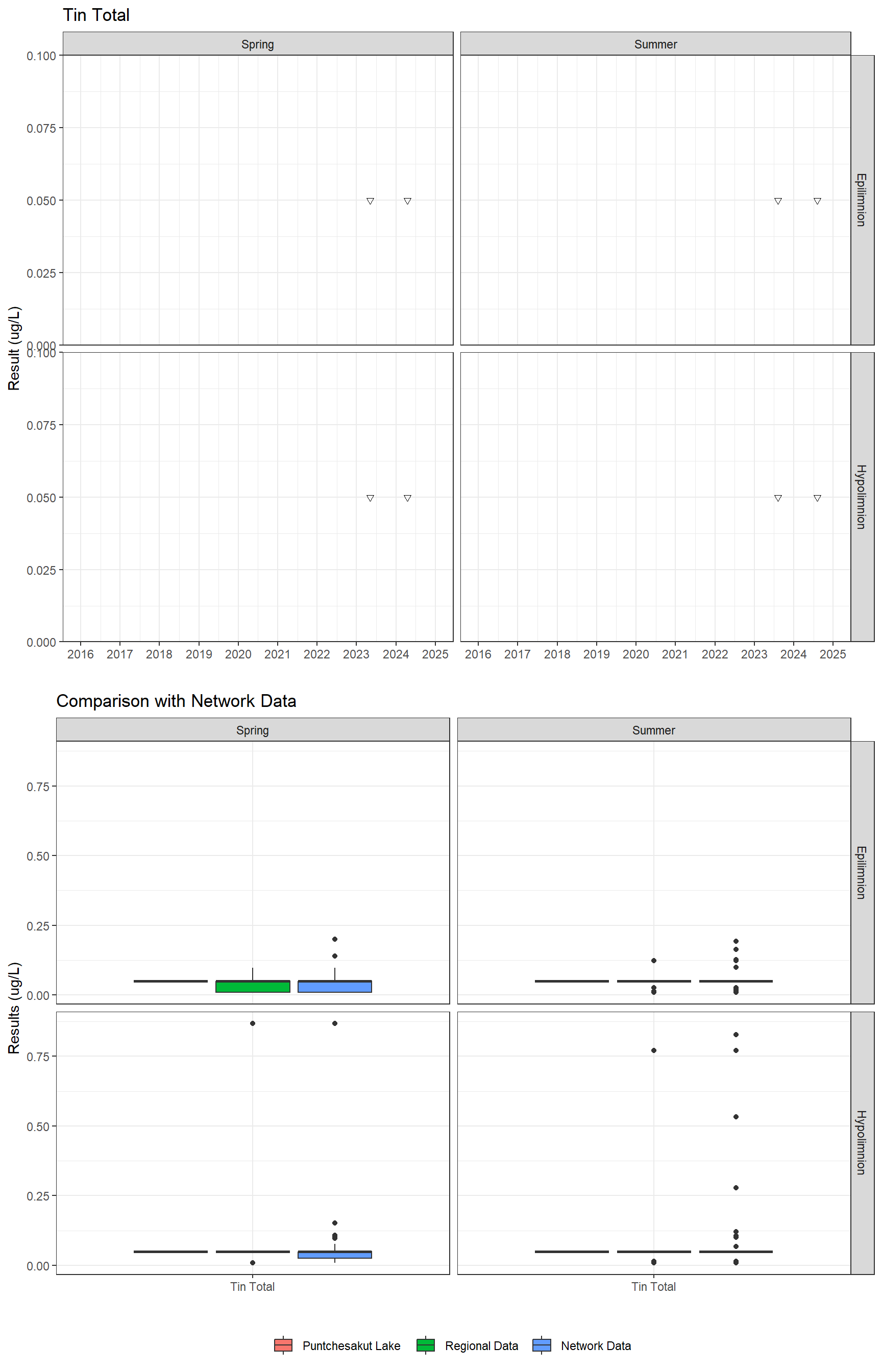The image size is (882, 1372).
Task: Click the 2024 triangle marker in Spring Epilimnion
Action: tap(407, 201)
